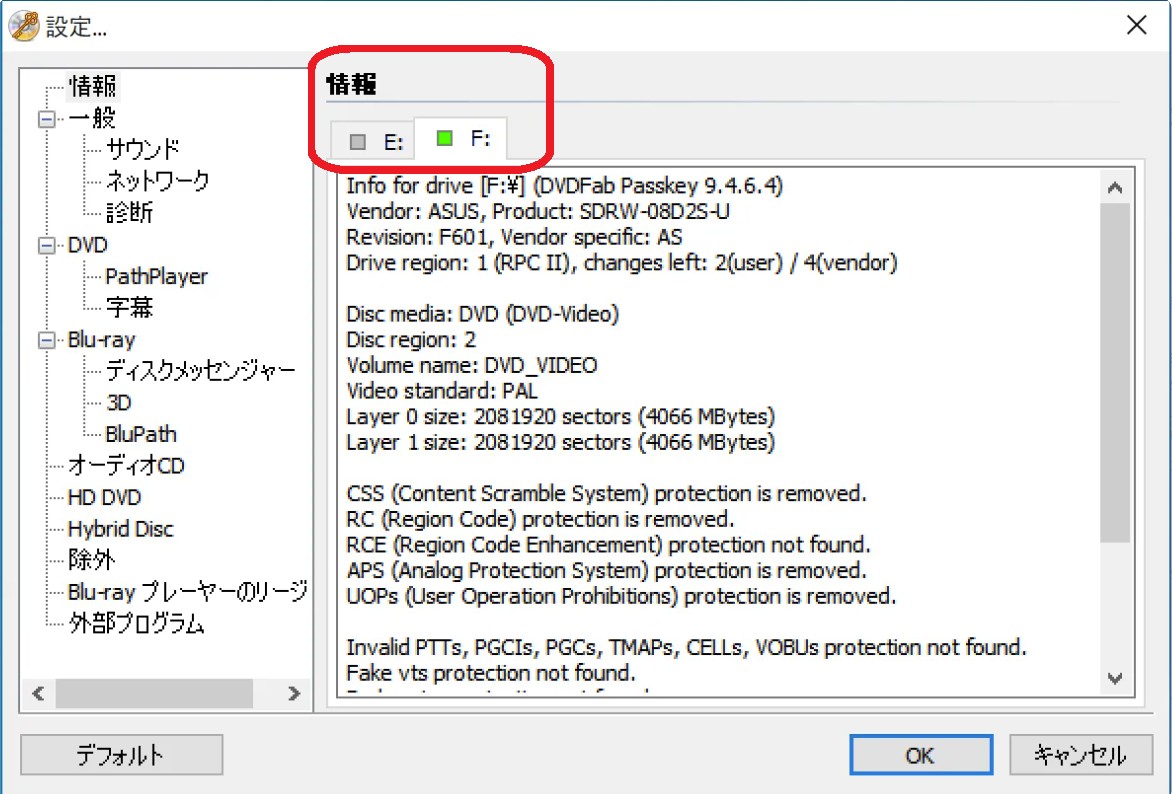Viewport: 1172px width, 794px height.
Task: Select the Blu-ray tree item
Action: [x=102, y=340]
